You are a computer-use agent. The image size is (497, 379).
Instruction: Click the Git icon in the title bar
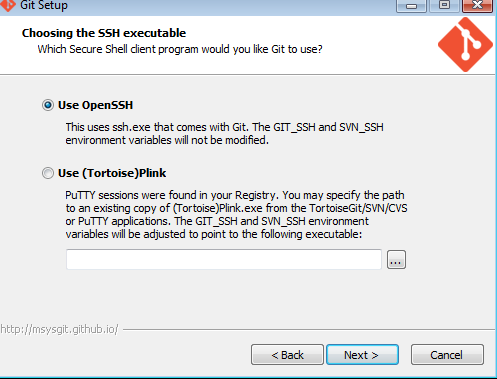[7, 5]
